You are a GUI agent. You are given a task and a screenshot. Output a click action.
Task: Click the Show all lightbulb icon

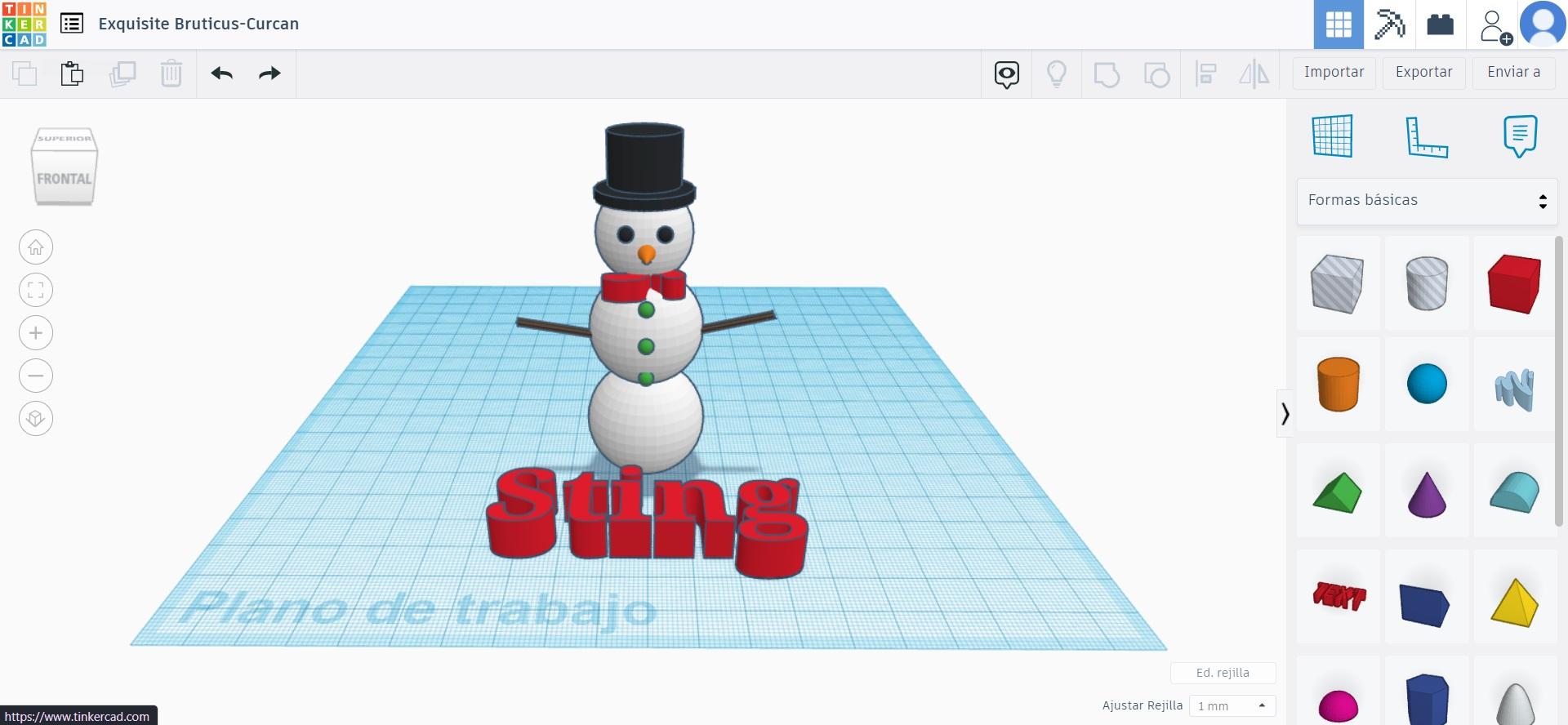[1057, 74]
